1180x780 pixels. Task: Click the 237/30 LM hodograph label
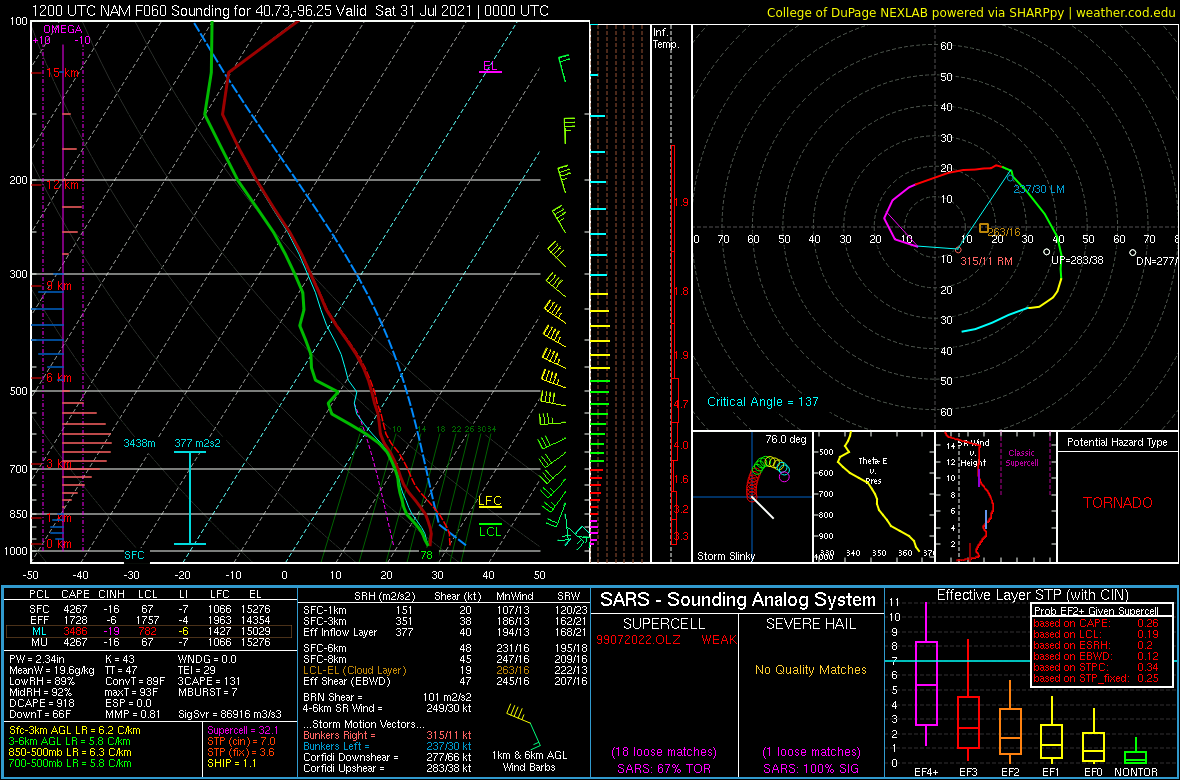[1039, 189]
